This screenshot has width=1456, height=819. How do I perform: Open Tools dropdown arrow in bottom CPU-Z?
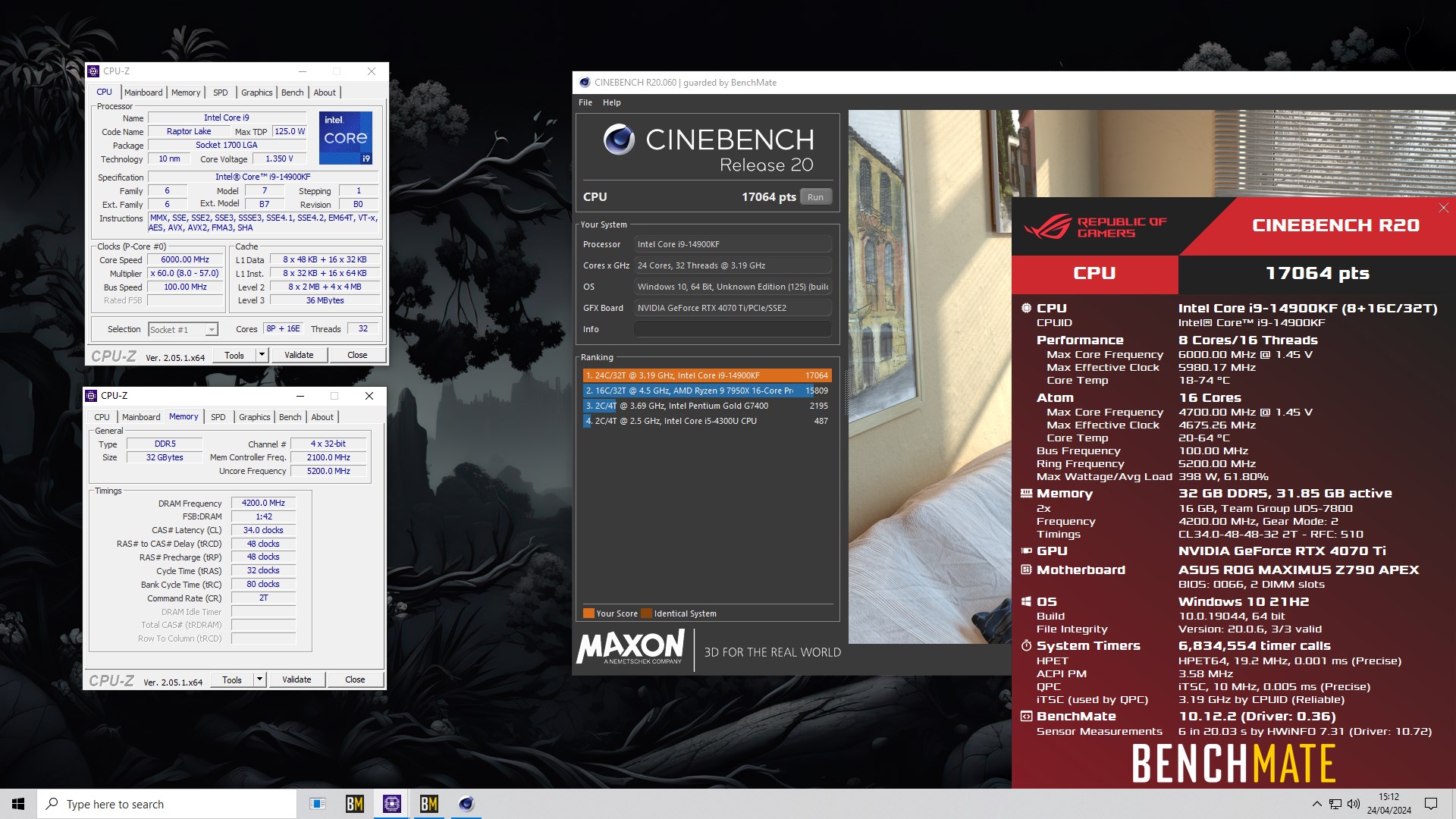259,679
